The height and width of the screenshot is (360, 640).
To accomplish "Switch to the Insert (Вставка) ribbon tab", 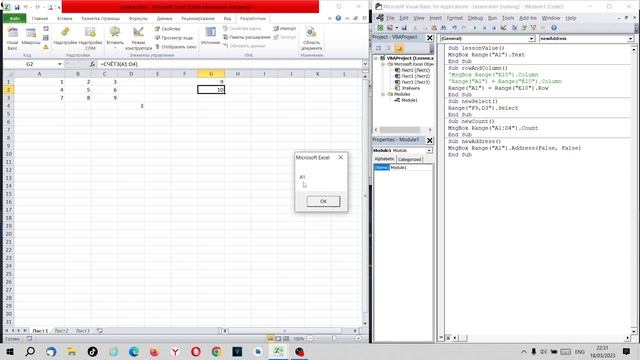I will point(64,18).
